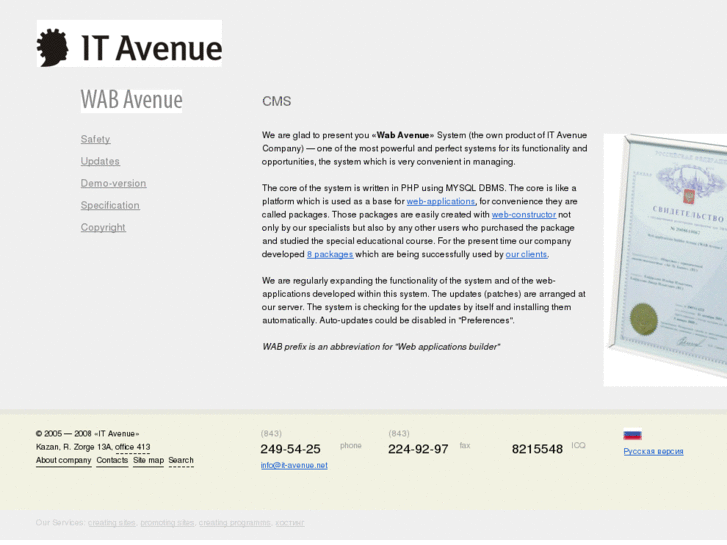Click the certificate image thumbnail
Viewport: 727px width, 545px height.
click(665, 260)
